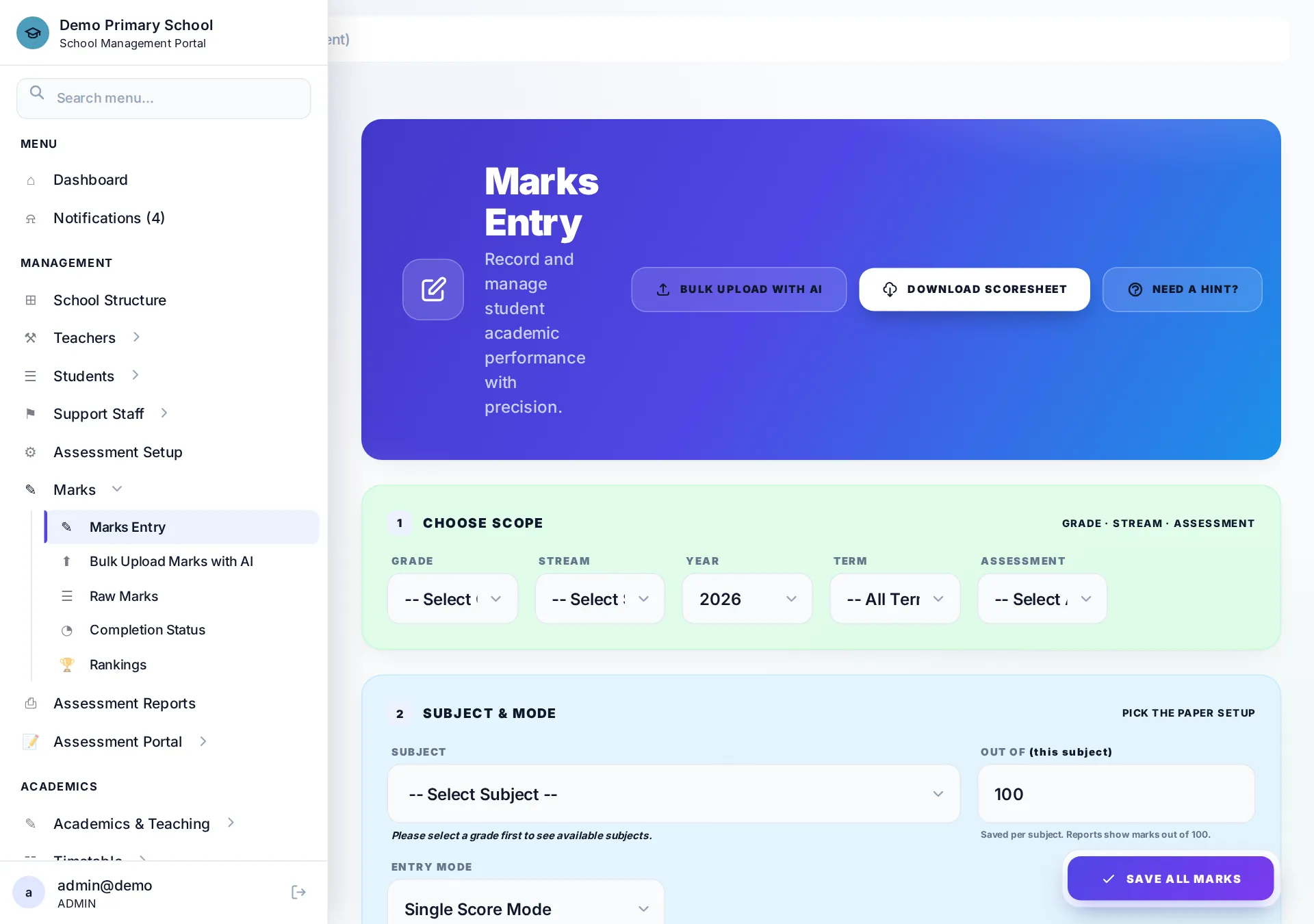This screenshot has width=1314, height=924.
Task: Click the Notifications bell icon
Action: coord(31,219)
